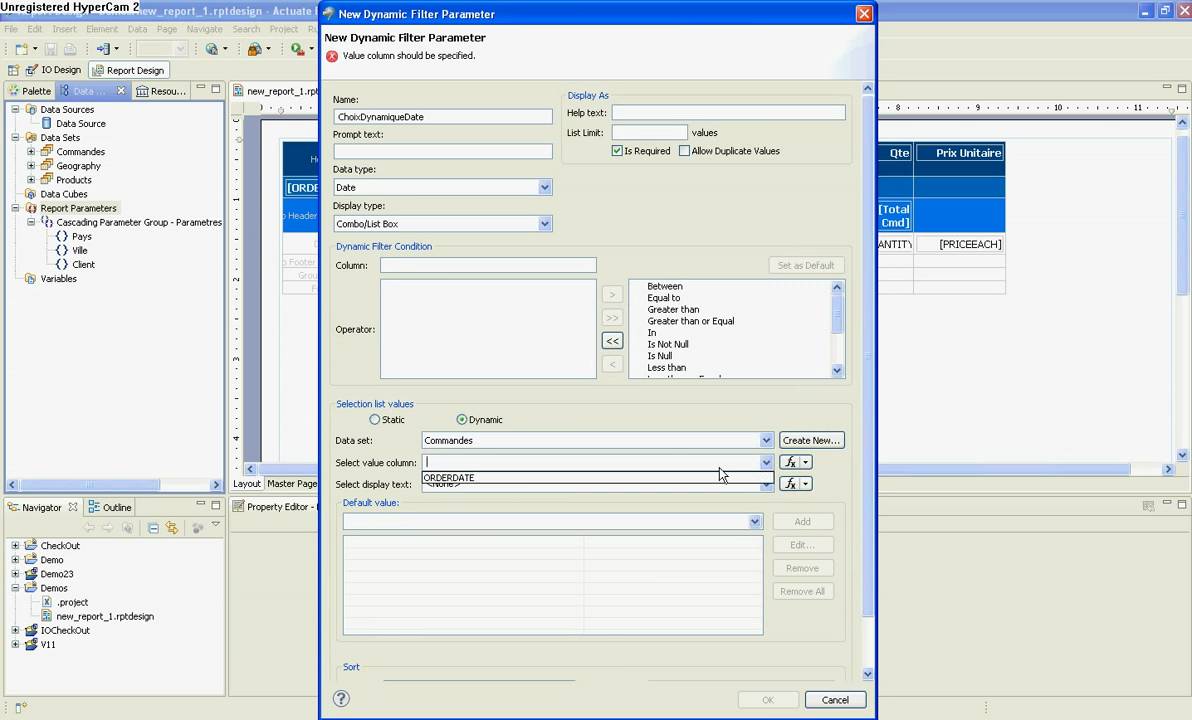Image resolution: width=1192 pixels, height=720 pixels.
Task: Collapse the Report Parameters node
Action: click(x=15, y=208)
